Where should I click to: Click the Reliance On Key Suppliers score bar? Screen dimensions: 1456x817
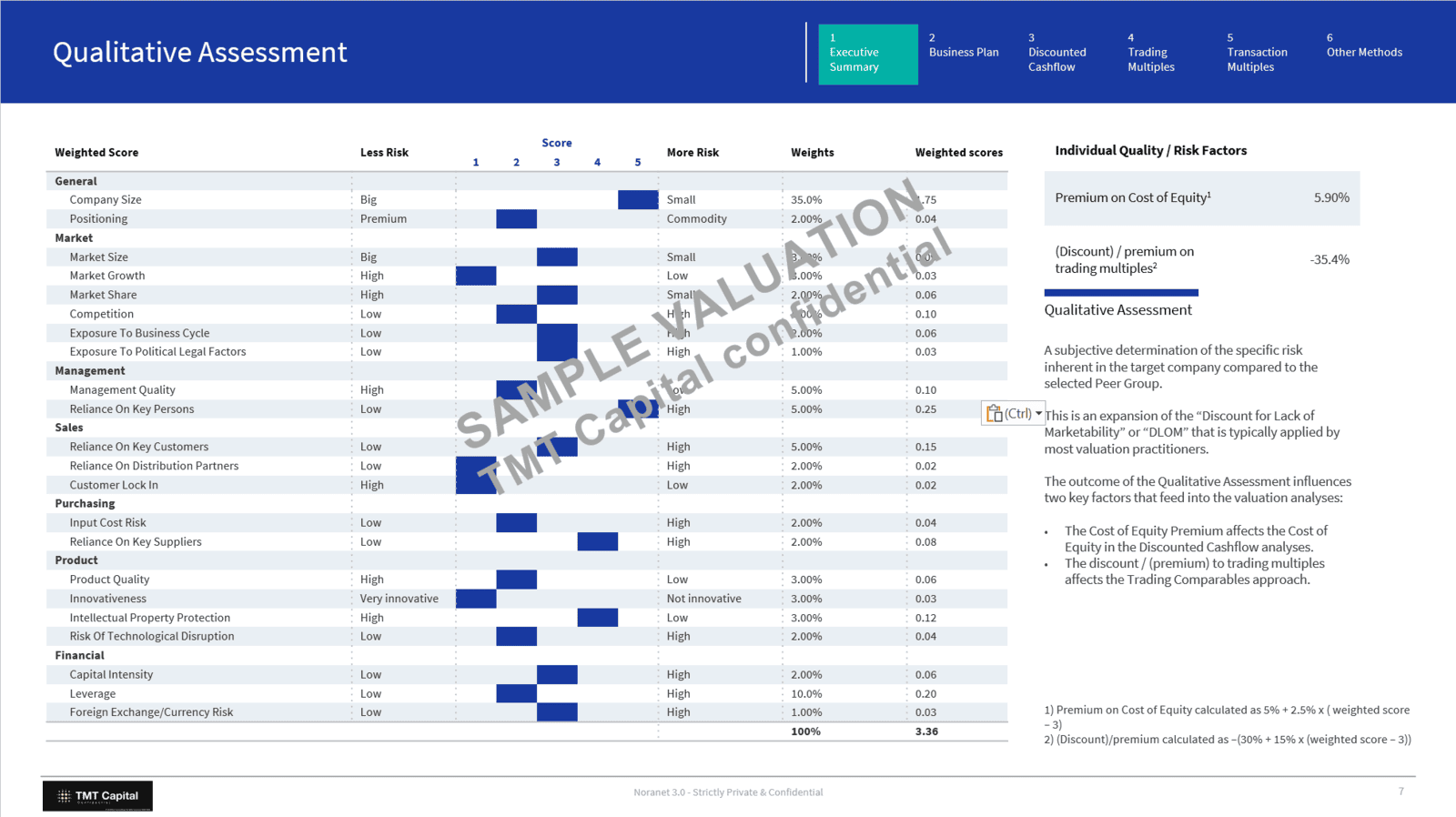coord(598,542)
